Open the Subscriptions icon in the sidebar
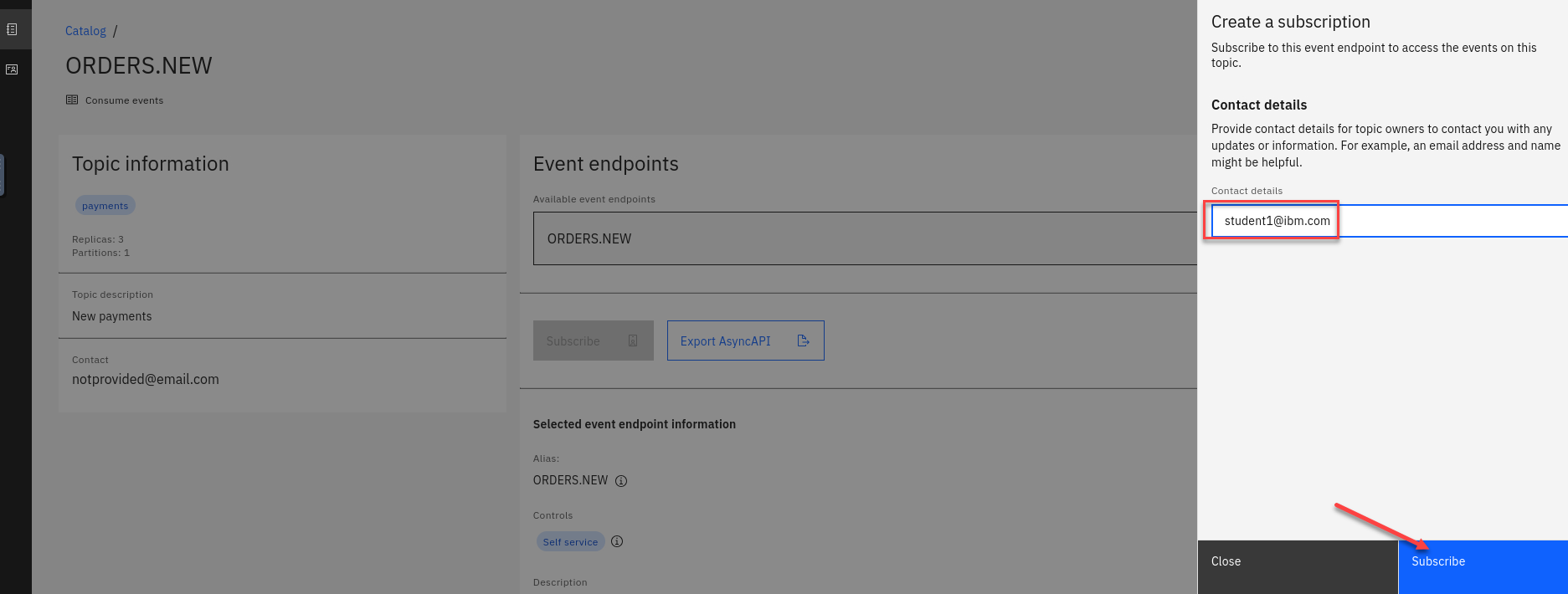The width and height of the screenshot is (1568, 594). [12, 69]
